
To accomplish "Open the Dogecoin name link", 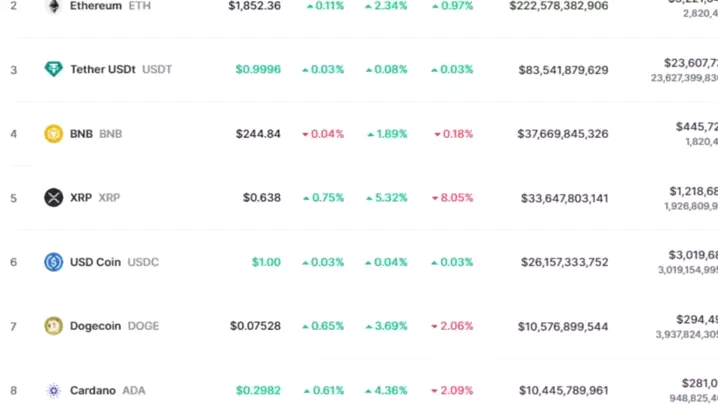I will pyautogui.click(x=96, y=326).
